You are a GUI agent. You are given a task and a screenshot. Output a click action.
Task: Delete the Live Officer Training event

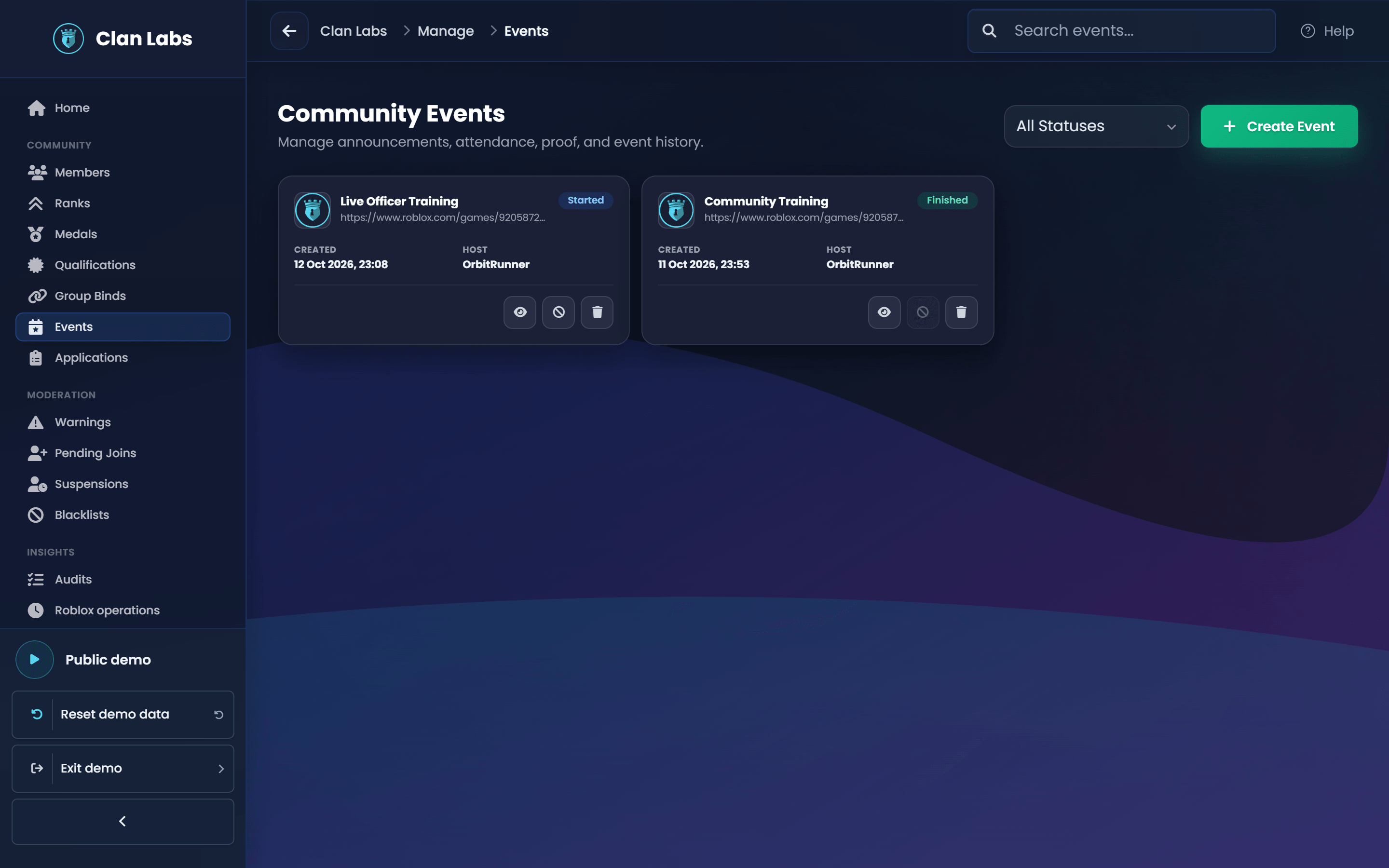[597, 312]
